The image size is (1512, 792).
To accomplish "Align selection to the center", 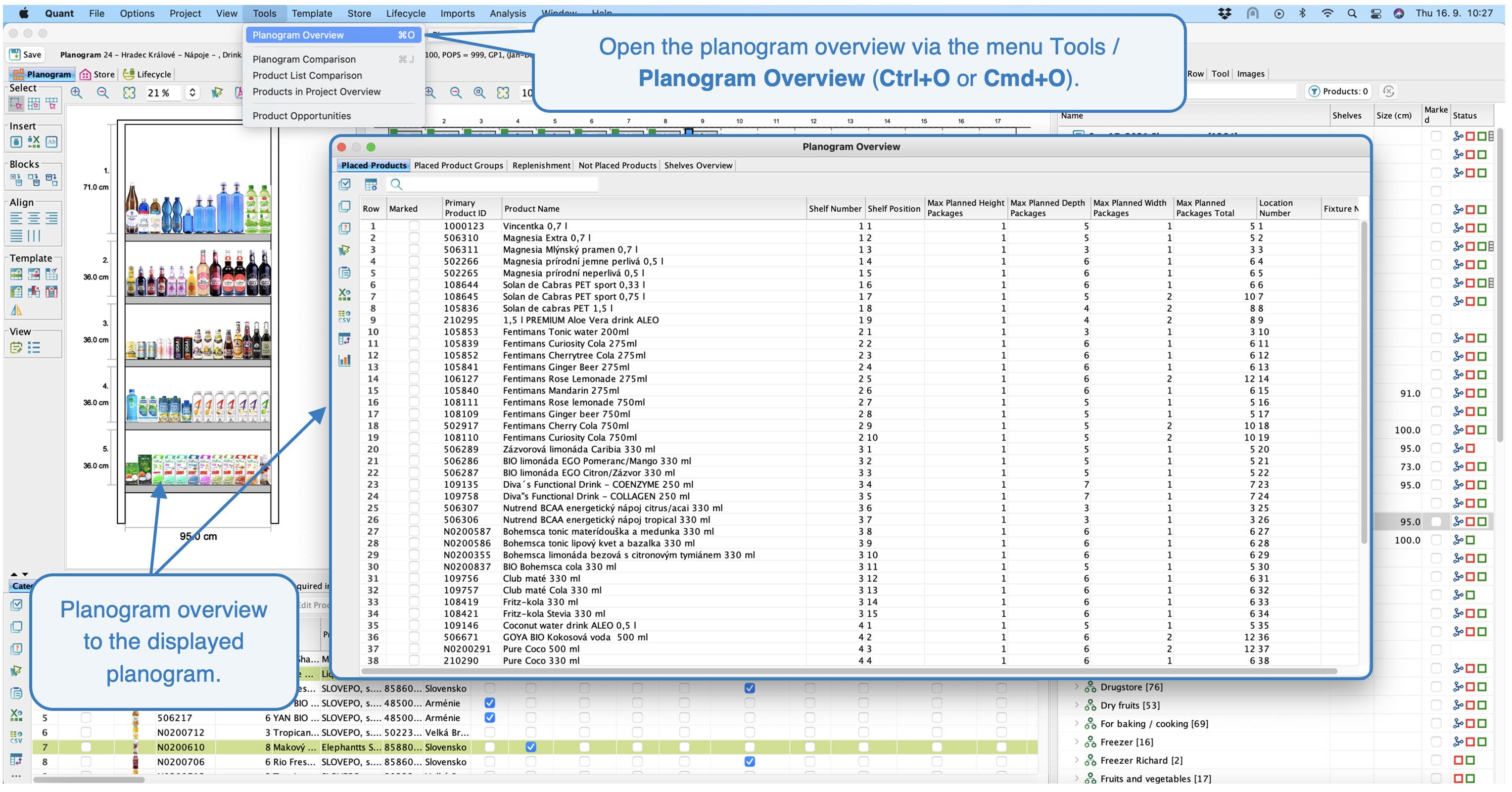I will pyautogui.click(x=34, y=218).
